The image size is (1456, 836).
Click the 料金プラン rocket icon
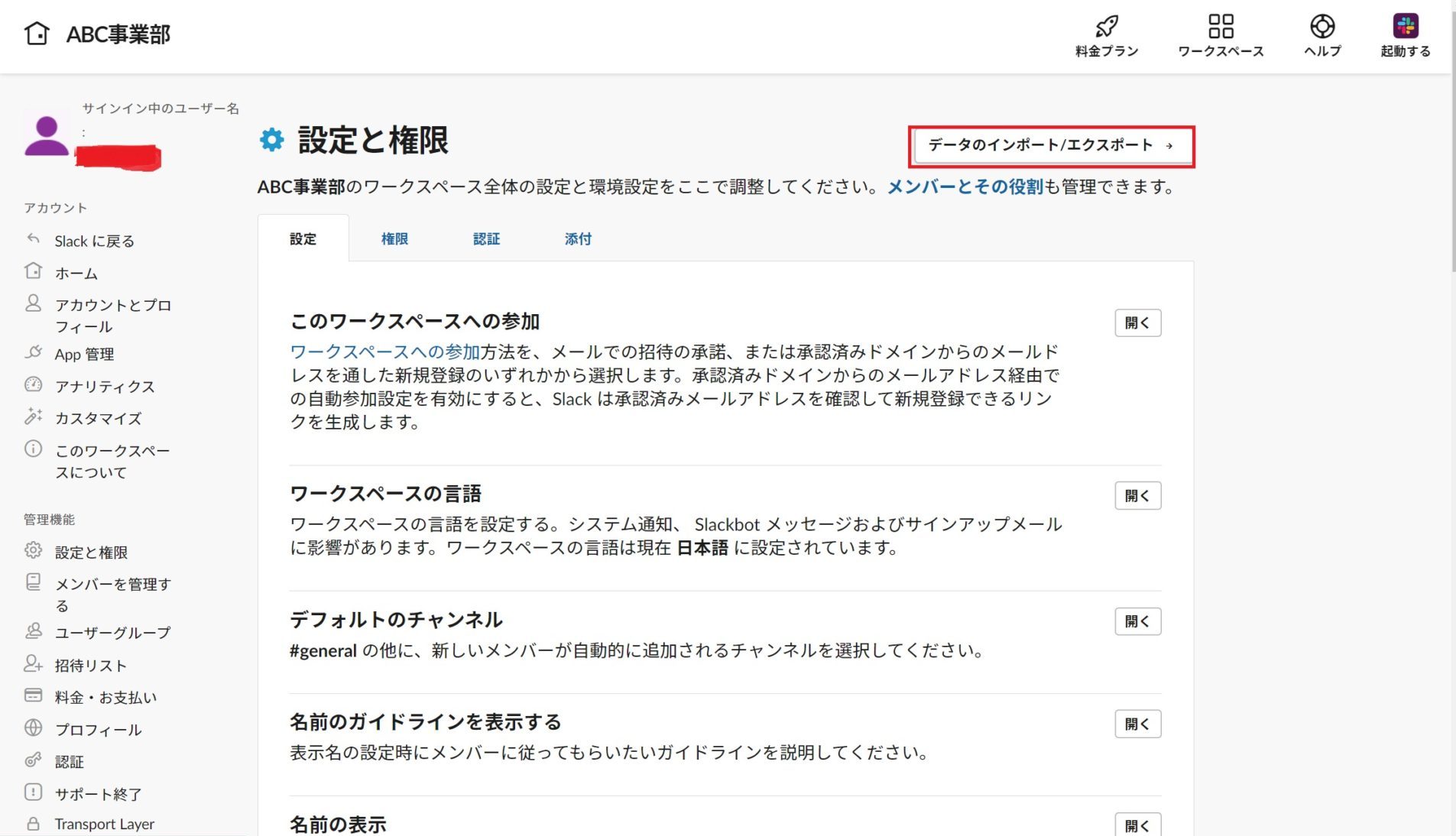tap(1106, 25)
